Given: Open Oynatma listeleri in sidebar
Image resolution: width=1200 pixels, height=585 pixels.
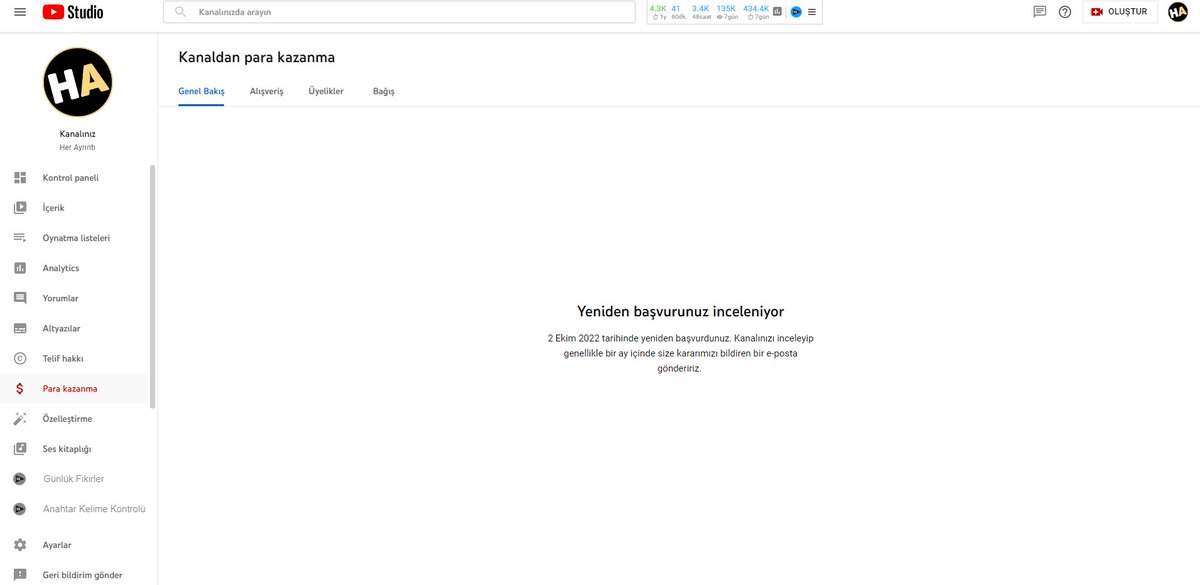Looking at the screenshot, I should 74,238.
